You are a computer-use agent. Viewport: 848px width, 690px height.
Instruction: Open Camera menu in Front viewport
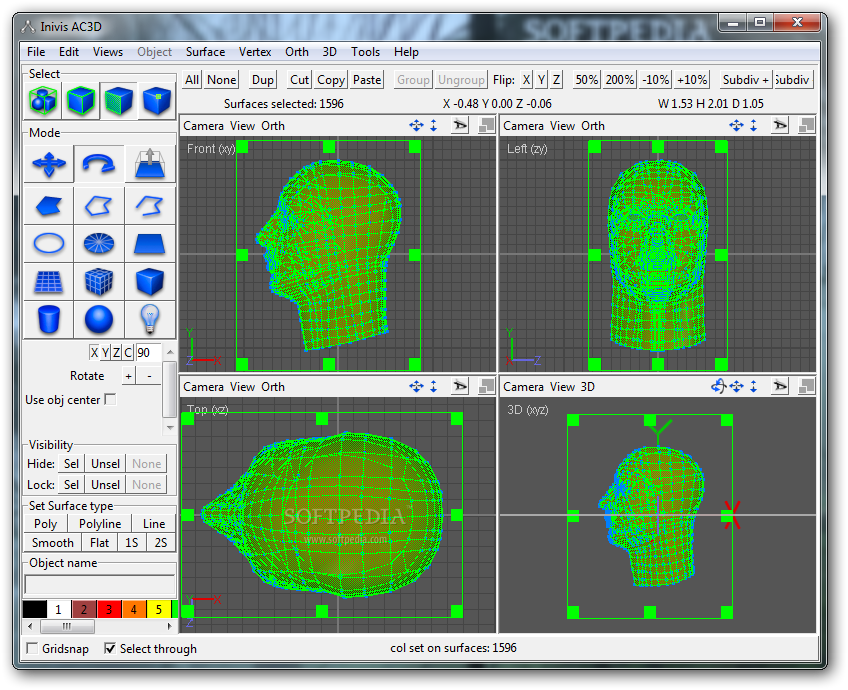[x=203, y=126]
